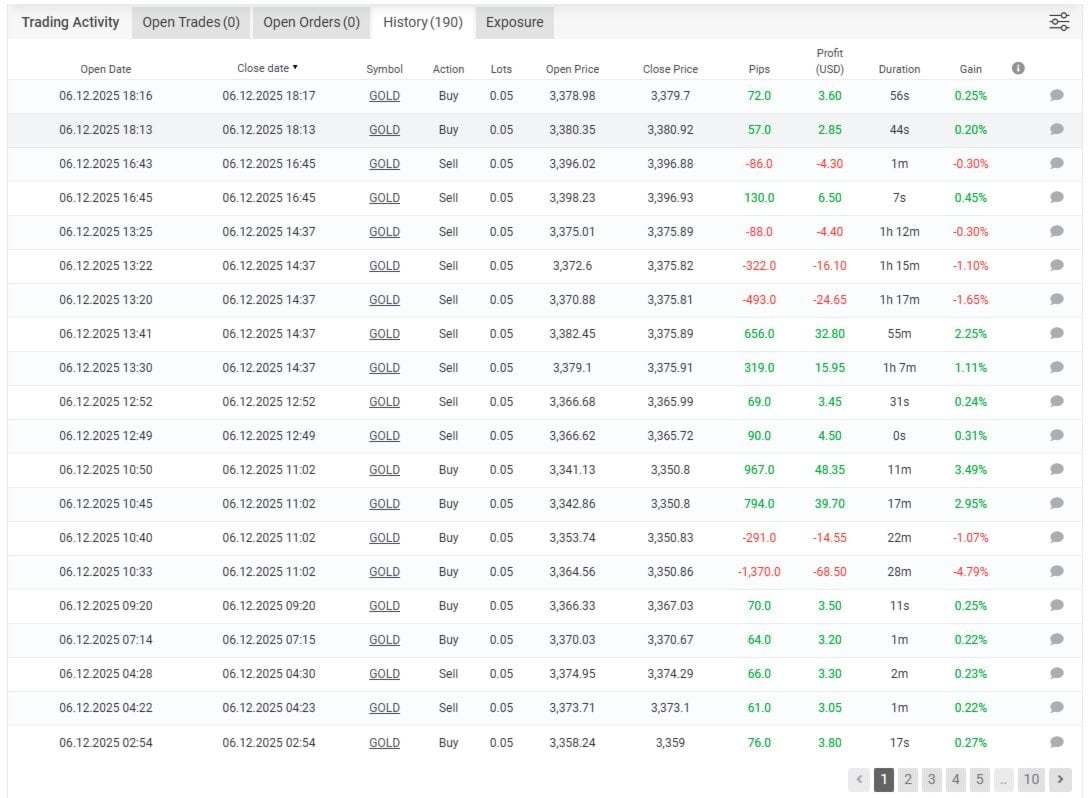Click the -68.50 profit value
Viewport: 1089px width, 798px height.
point(829,572)
